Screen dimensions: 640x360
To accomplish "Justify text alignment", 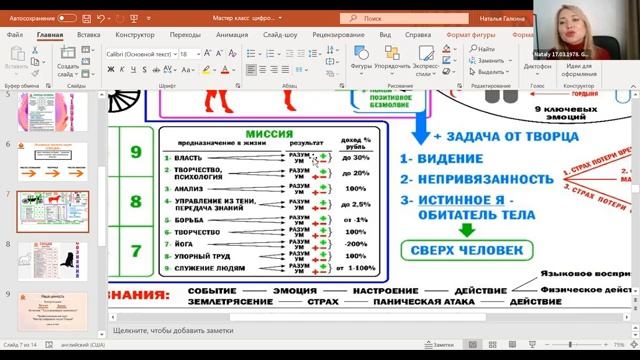I will click(x=285, y=70).
